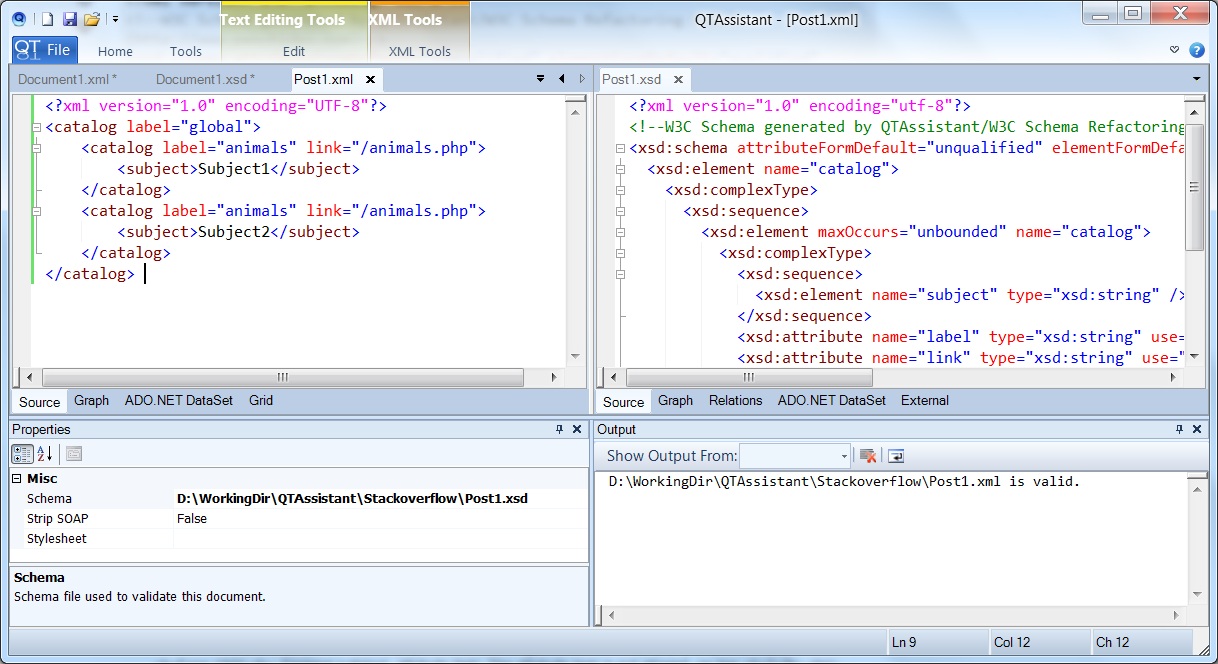Collapse the ribbon with the chevron icon
The image size is (1218, 664).
point(1175,50)
